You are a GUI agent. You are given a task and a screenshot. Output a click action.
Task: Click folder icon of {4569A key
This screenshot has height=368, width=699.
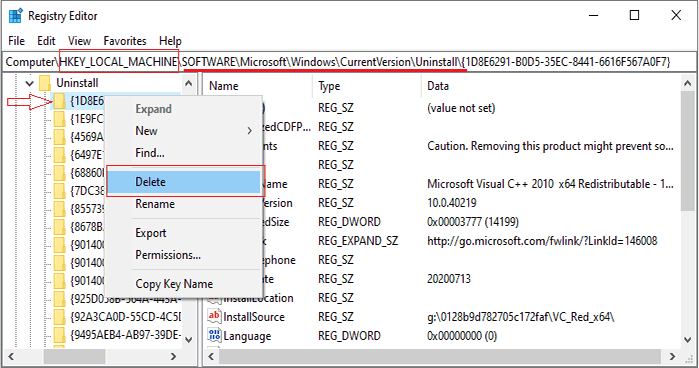tap(59, 136)
